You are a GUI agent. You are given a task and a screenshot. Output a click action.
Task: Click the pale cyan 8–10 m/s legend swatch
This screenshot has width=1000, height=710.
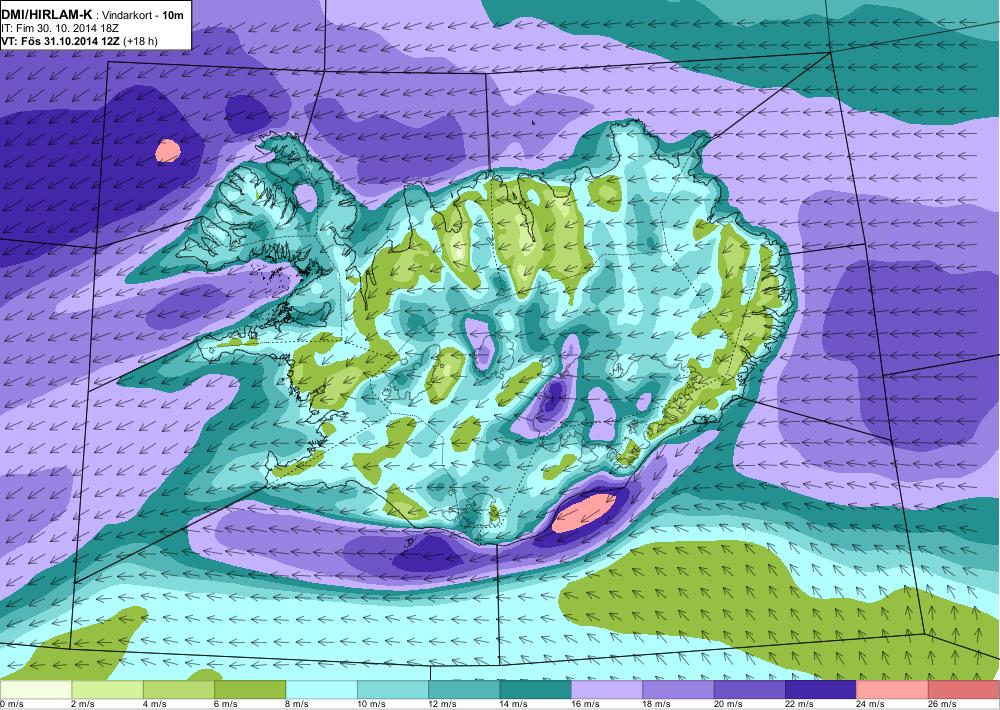[321, 690]
